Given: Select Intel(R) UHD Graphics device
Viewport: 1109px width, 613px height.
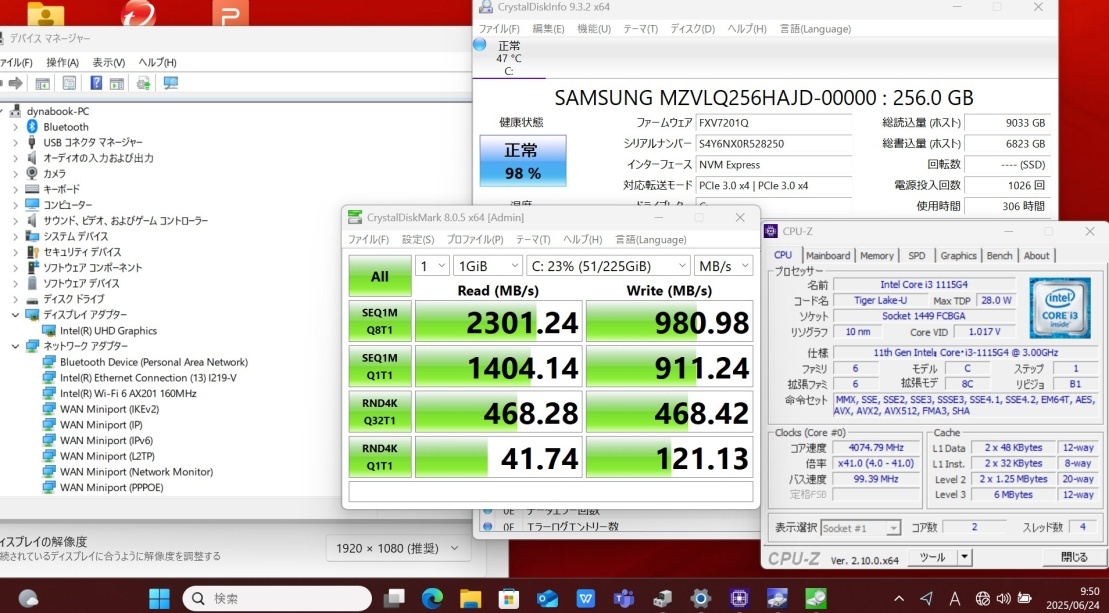Looking at the screenshot, I should click(x=108, y=331).
